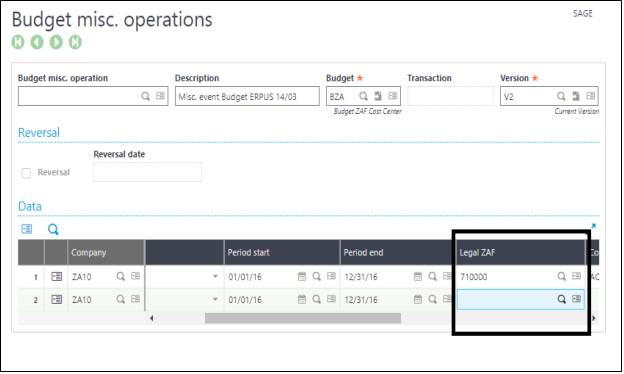Open calendar for row 1 Period start
The height and width of the screenshot is (374, 624).
302,277
